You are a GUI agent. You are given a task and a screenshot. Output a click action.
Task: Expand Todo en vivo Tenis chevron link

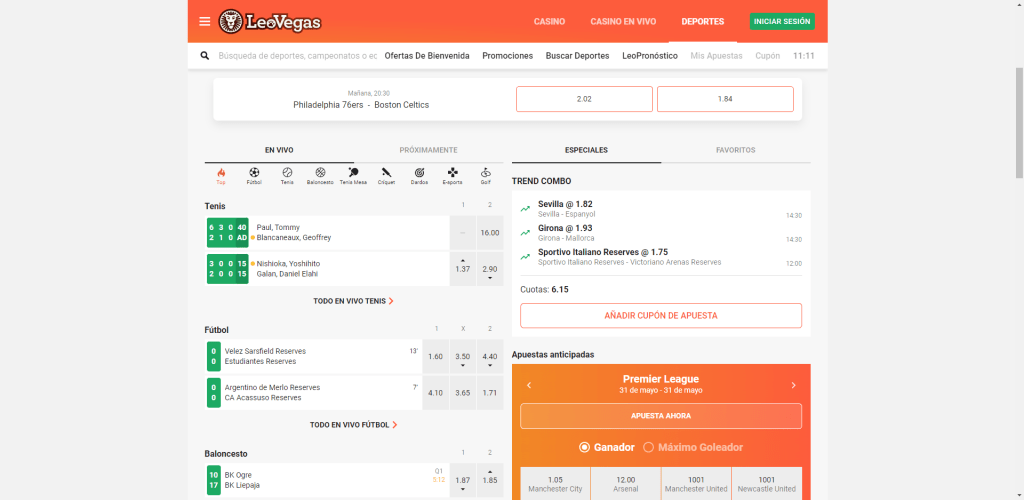pos(353,302)
